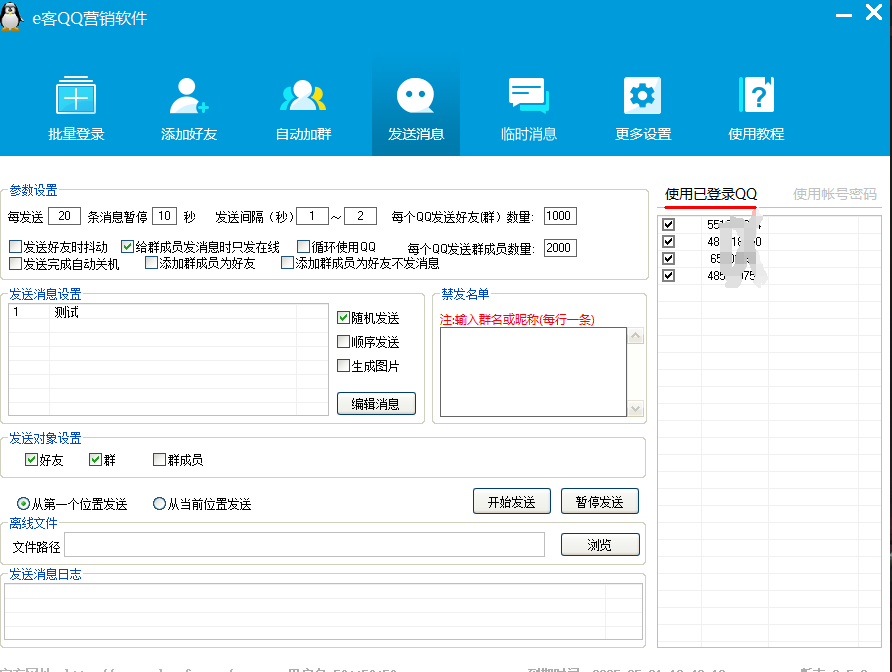The width and height of the screenshot is (892, 672).
Task: Close the e客QQ营销软件 window
Action: click(874, 12)
